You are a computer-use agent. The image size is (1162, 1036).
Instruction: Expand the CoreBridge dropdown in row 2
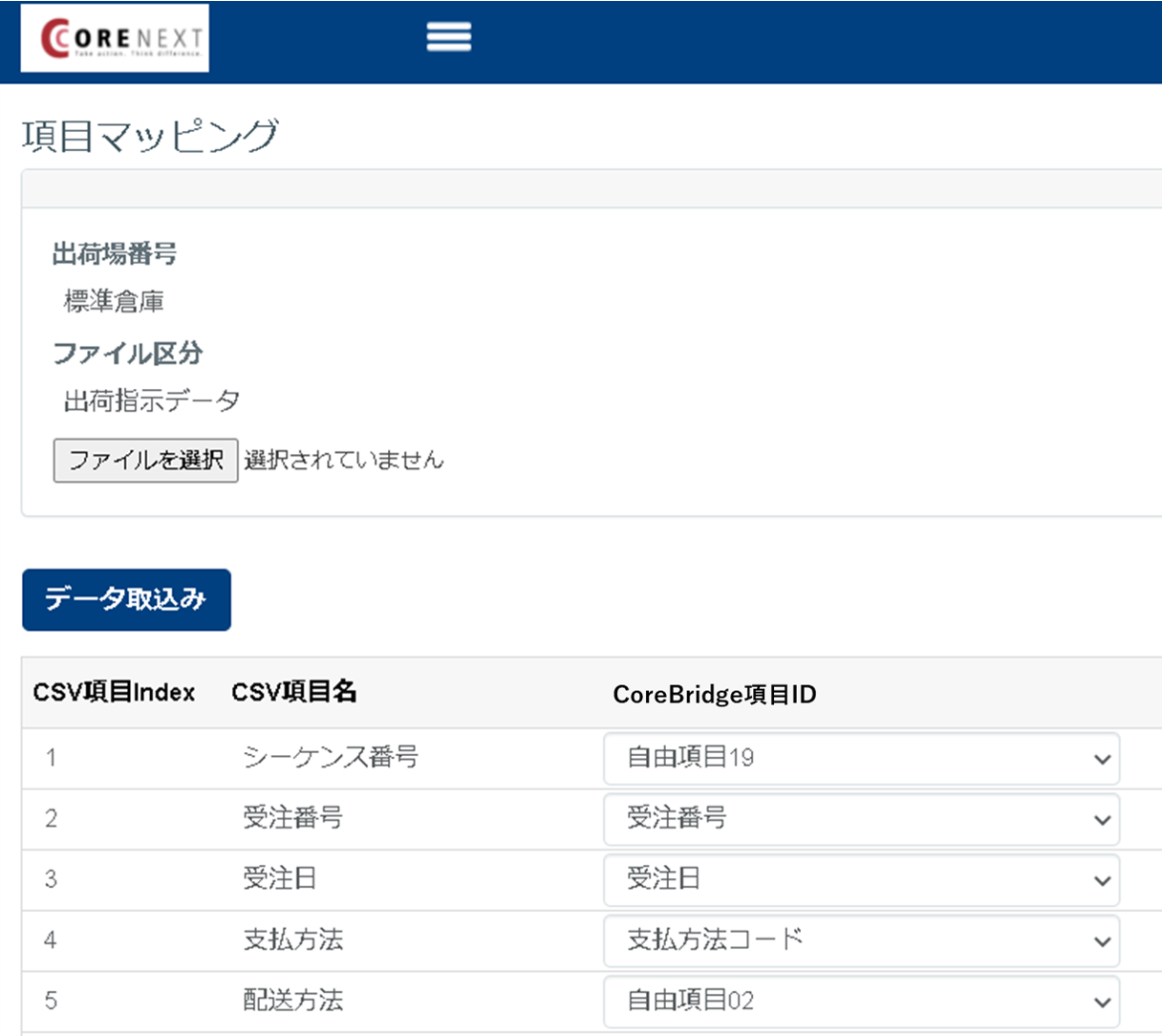coord(860,819)
